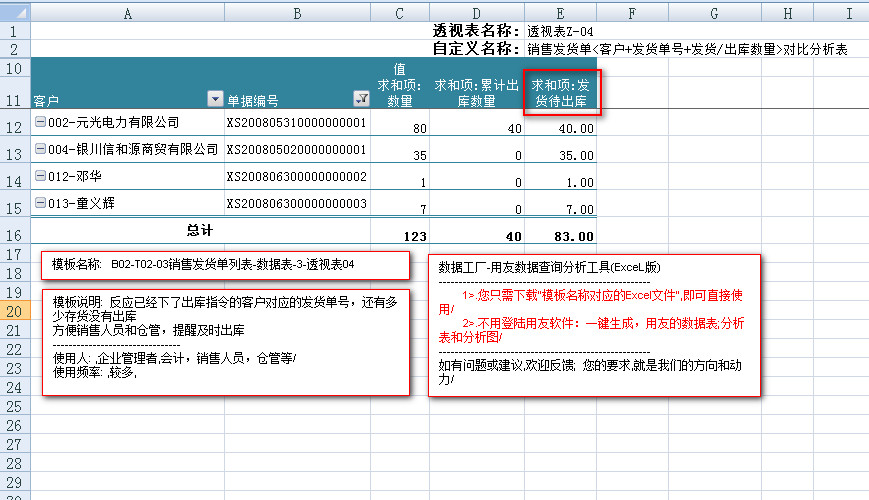
Task: Select the 模板名称 text box
Action: tap(225, 265)
